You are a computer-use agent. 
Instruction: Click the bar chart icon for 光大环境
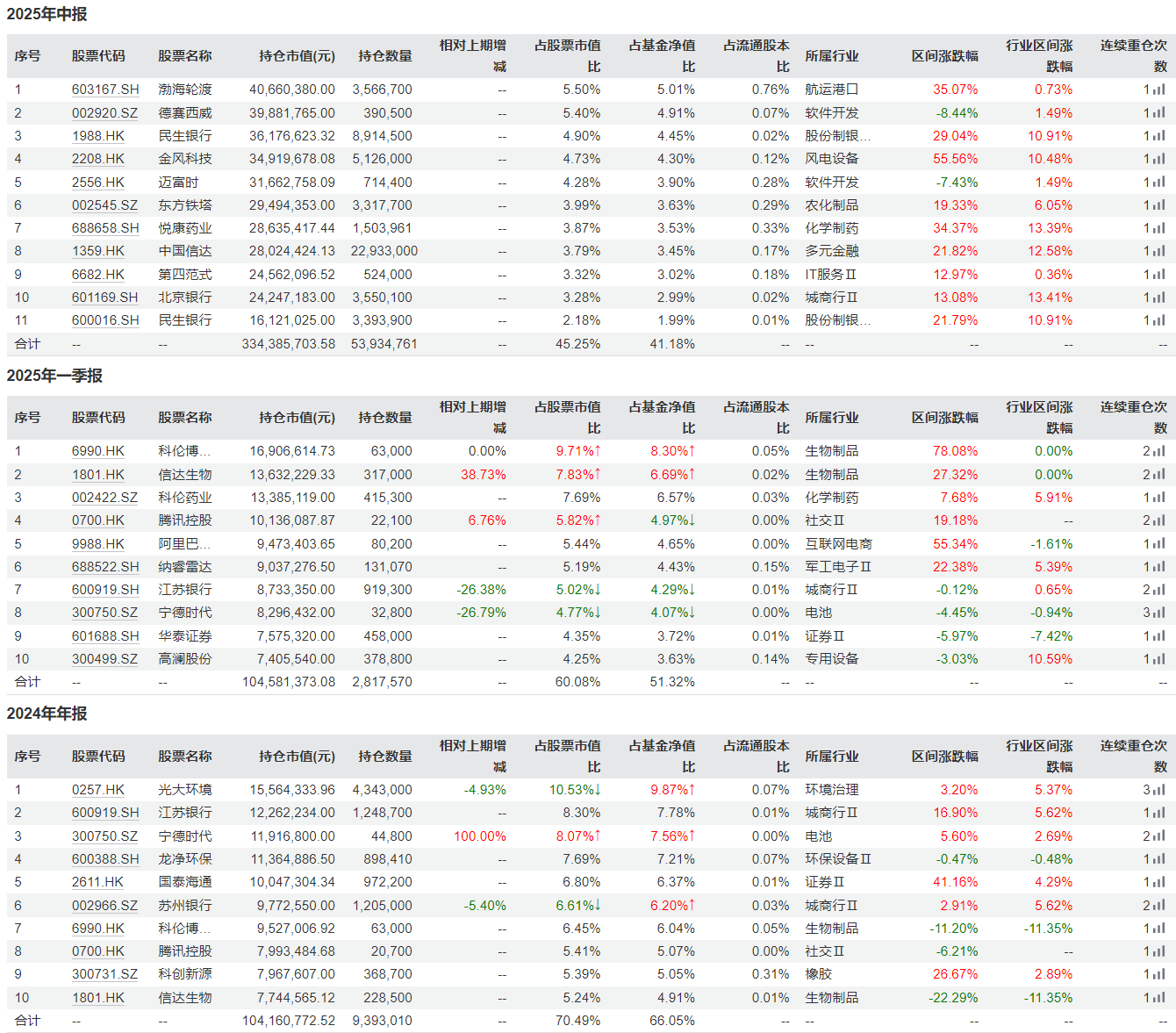pos(1159,790)
